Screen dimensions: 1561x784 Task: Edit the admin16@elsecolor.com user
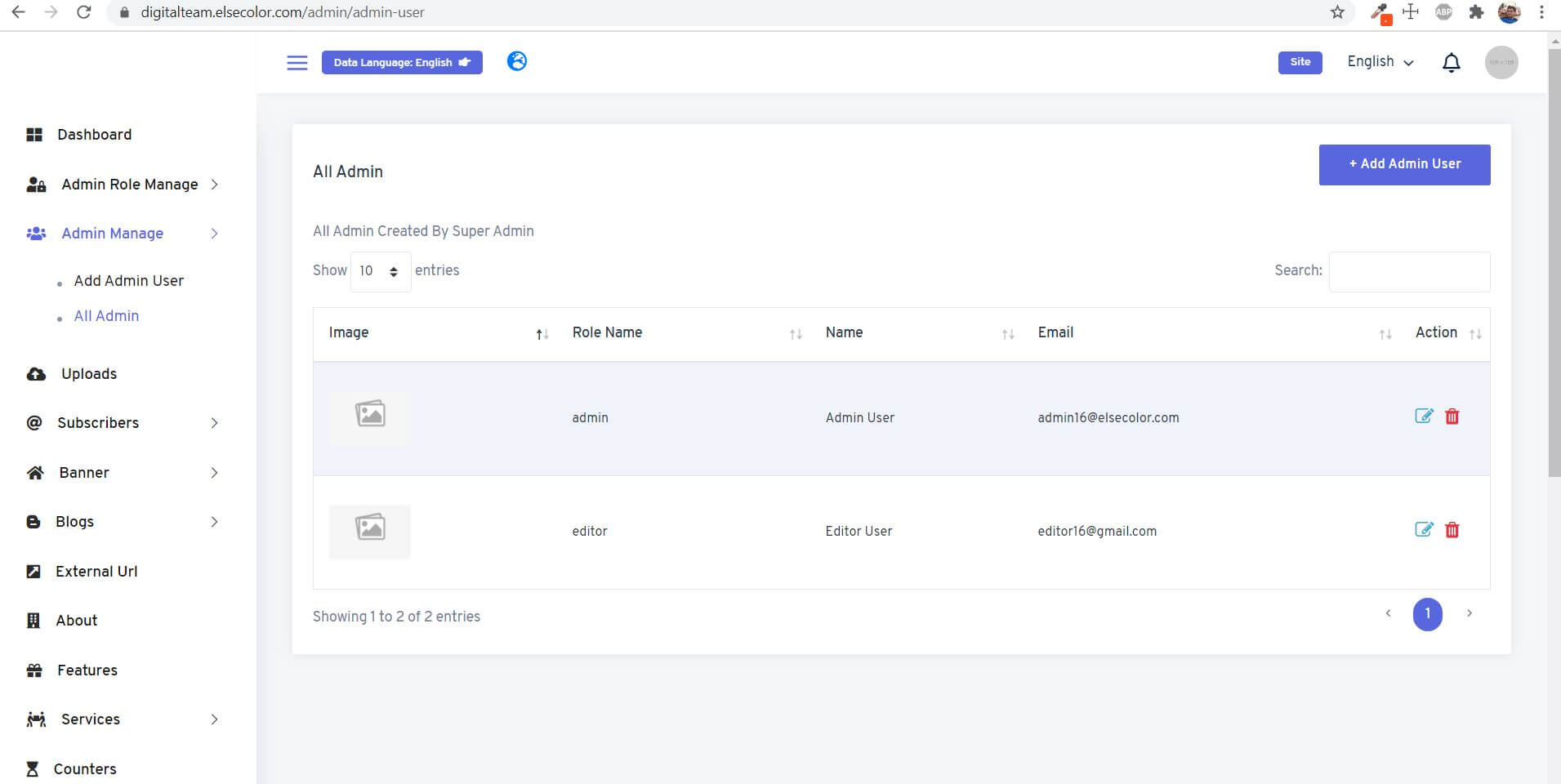tap(1423, 416)
